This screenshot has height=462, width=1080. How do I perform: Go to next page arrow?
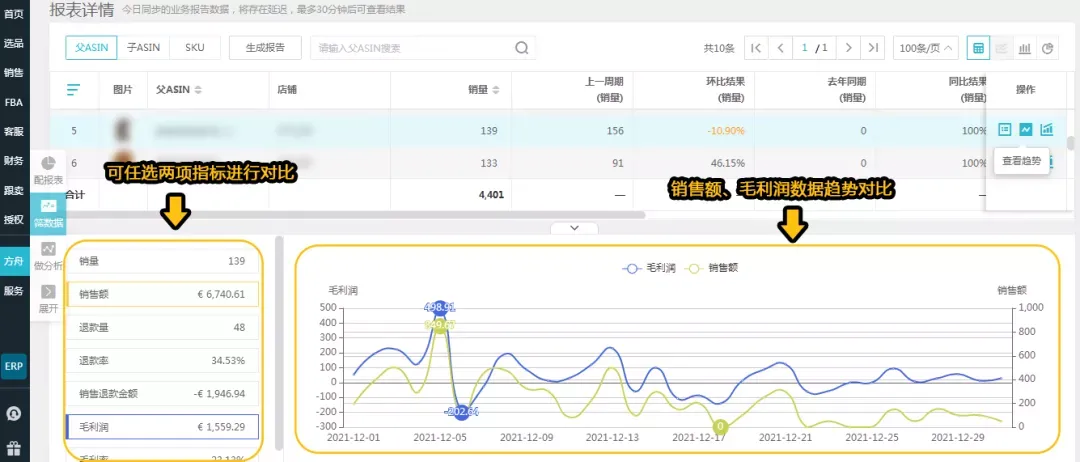[849, 48]
